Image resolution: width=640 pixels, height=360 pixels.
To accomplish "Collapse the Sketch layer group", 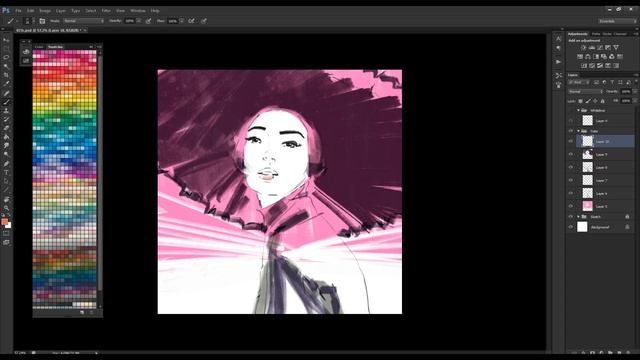I will point(578,217).
